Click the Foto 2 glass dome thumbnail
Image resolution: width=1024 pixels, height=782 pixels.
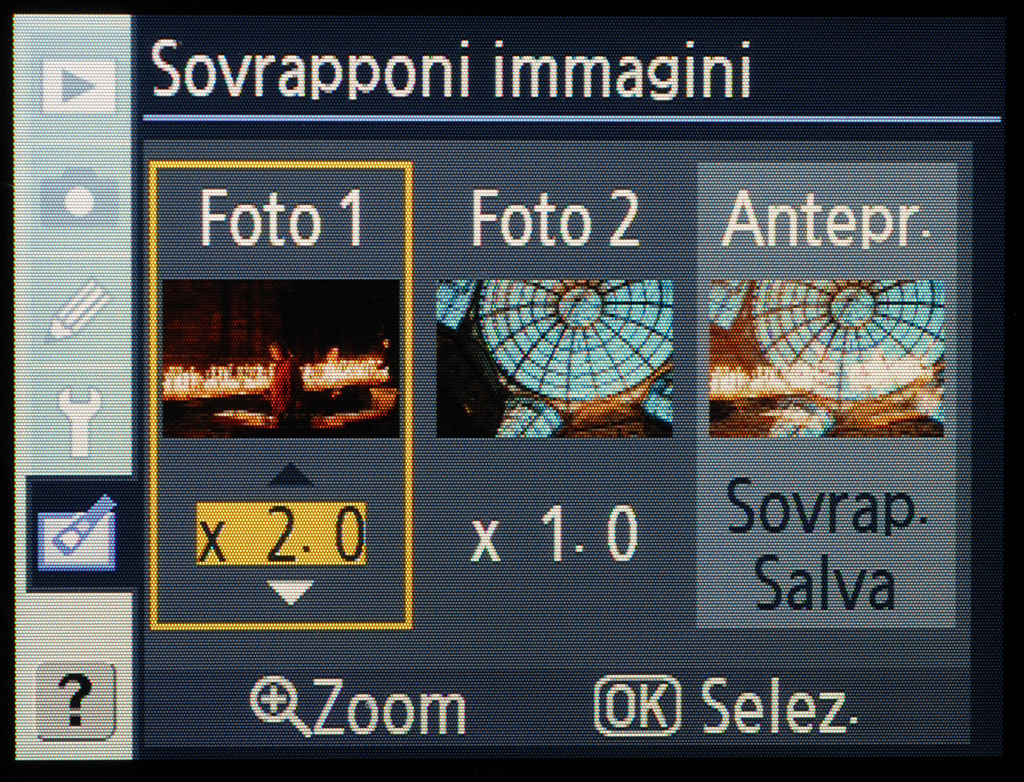(x=554, y=359)
